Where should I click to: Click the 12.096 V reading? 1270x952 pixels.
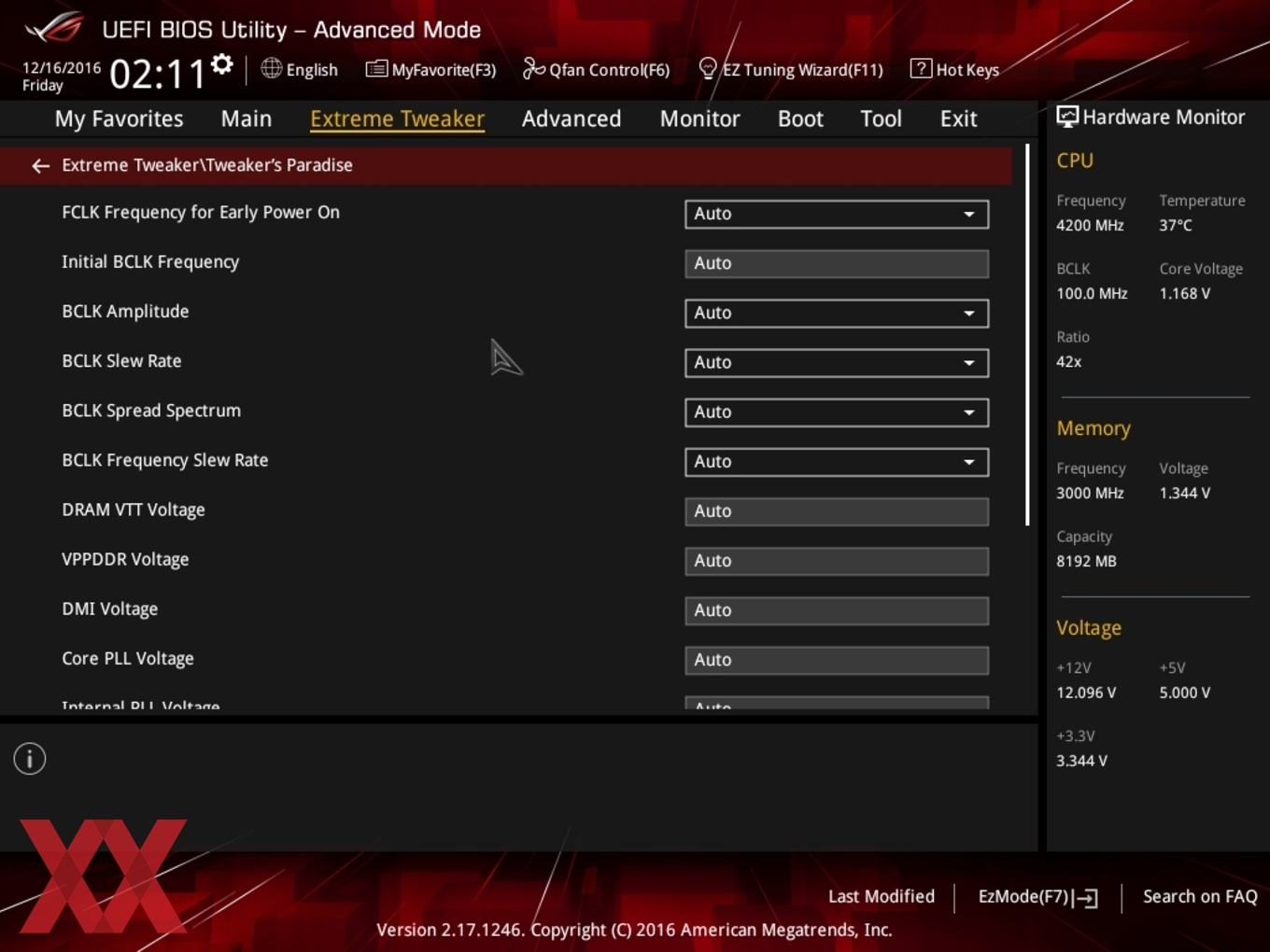(x=1086, y=693)
